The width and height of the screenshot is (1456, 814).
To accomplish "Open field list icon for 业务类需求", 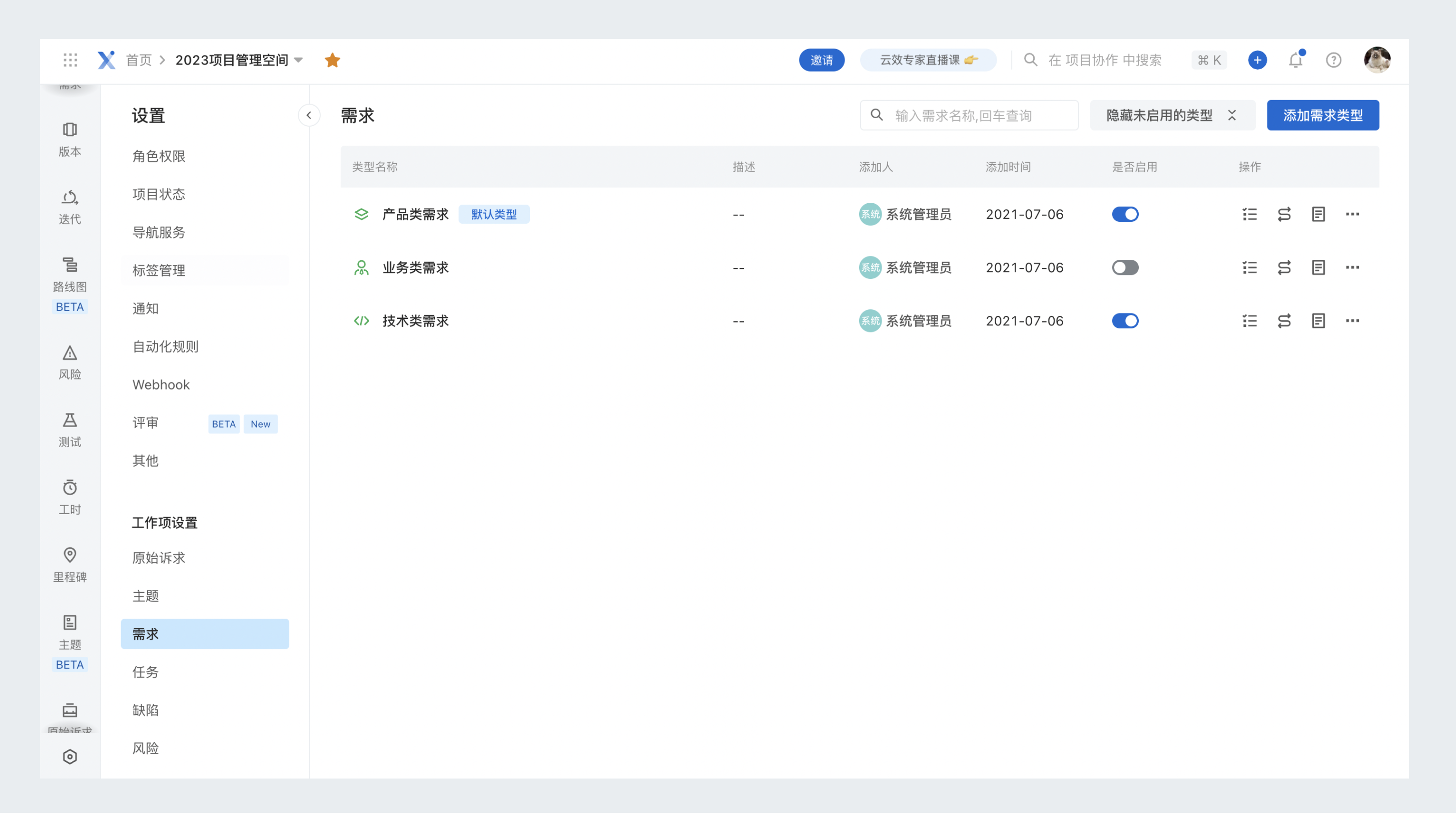I will (x=1250, y=267).
